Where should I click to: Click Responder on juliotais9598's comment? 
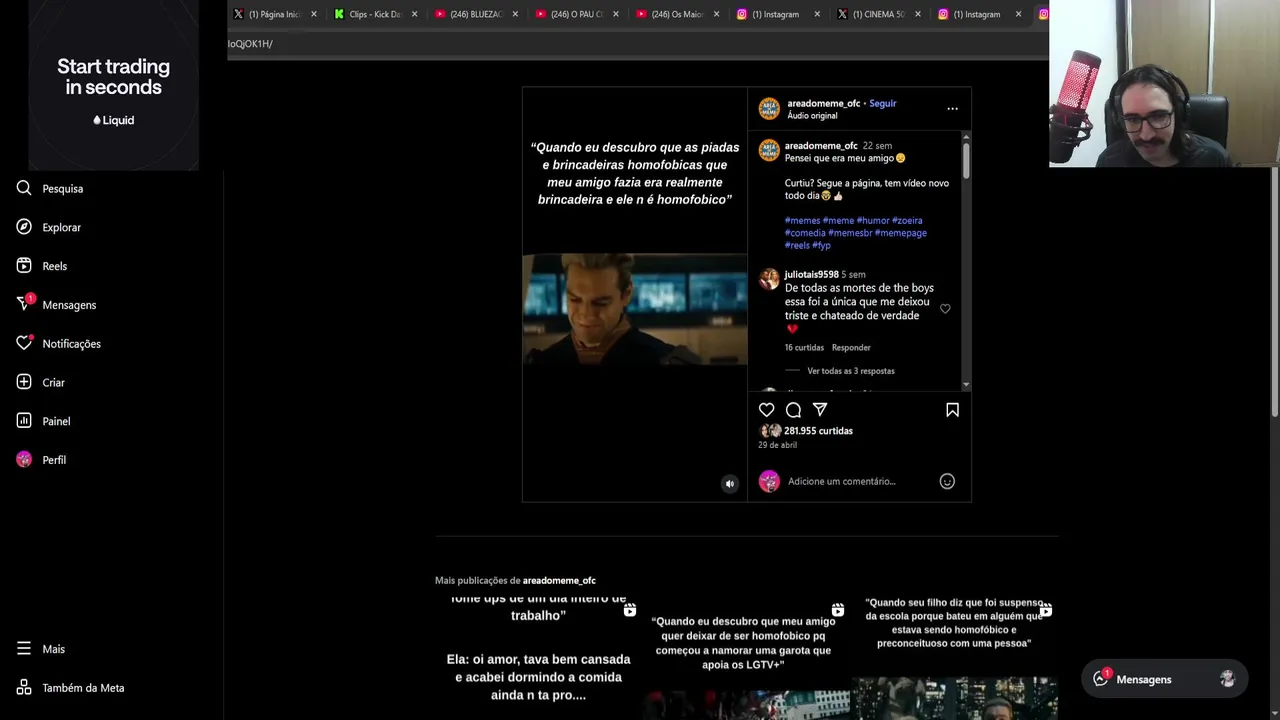(851, 347)
